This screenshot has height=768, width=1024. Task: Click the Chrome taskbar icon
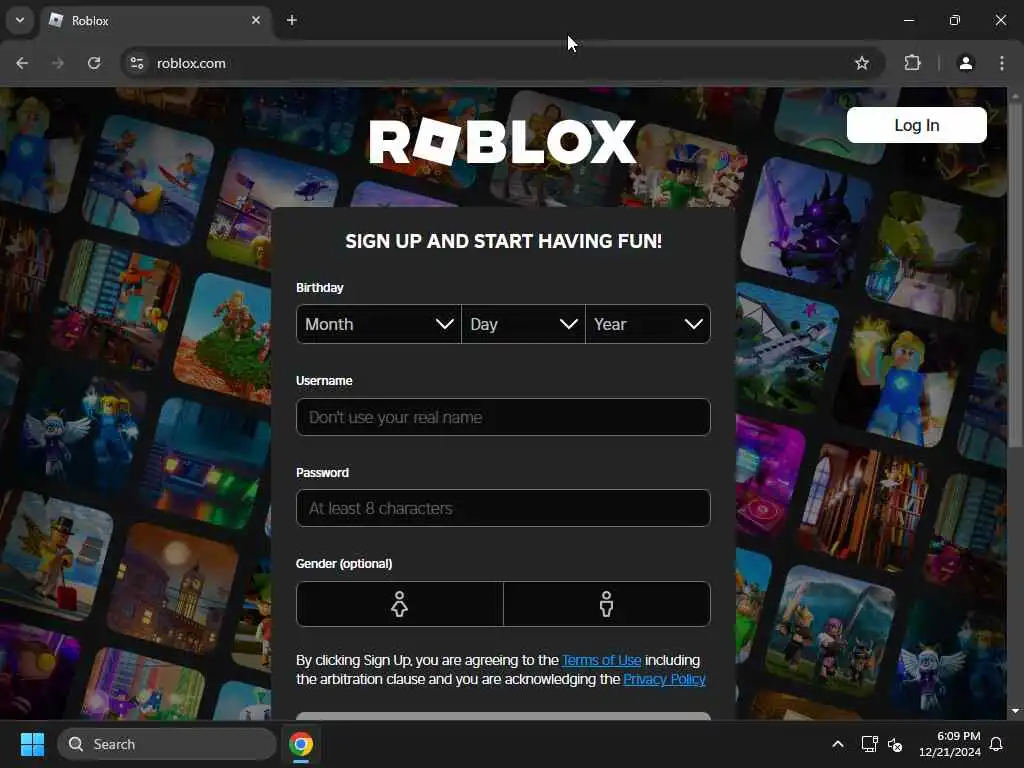tap(301, 744)
